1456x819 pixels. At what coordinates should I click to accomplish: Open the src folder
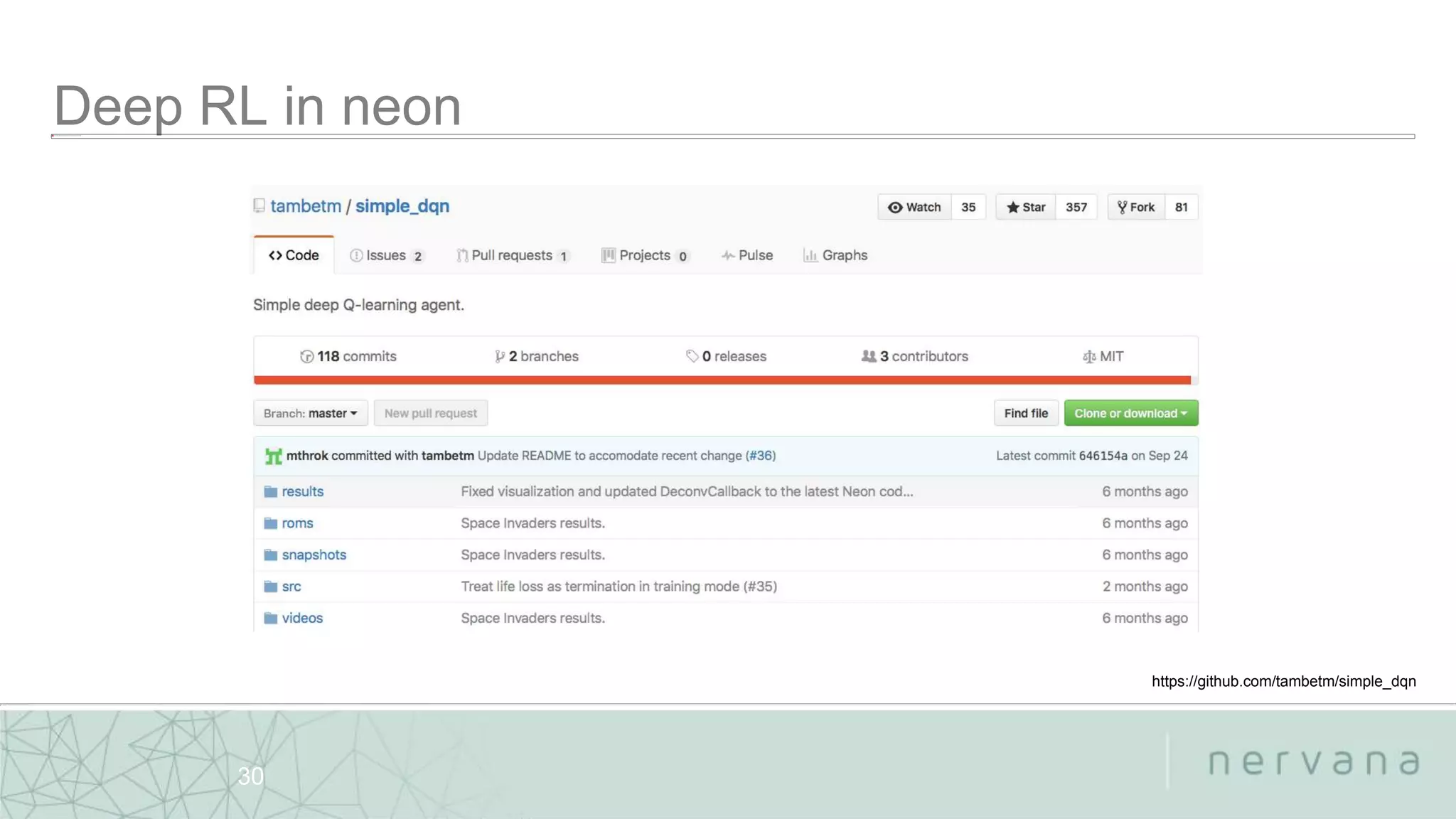(x=291, y=587)
